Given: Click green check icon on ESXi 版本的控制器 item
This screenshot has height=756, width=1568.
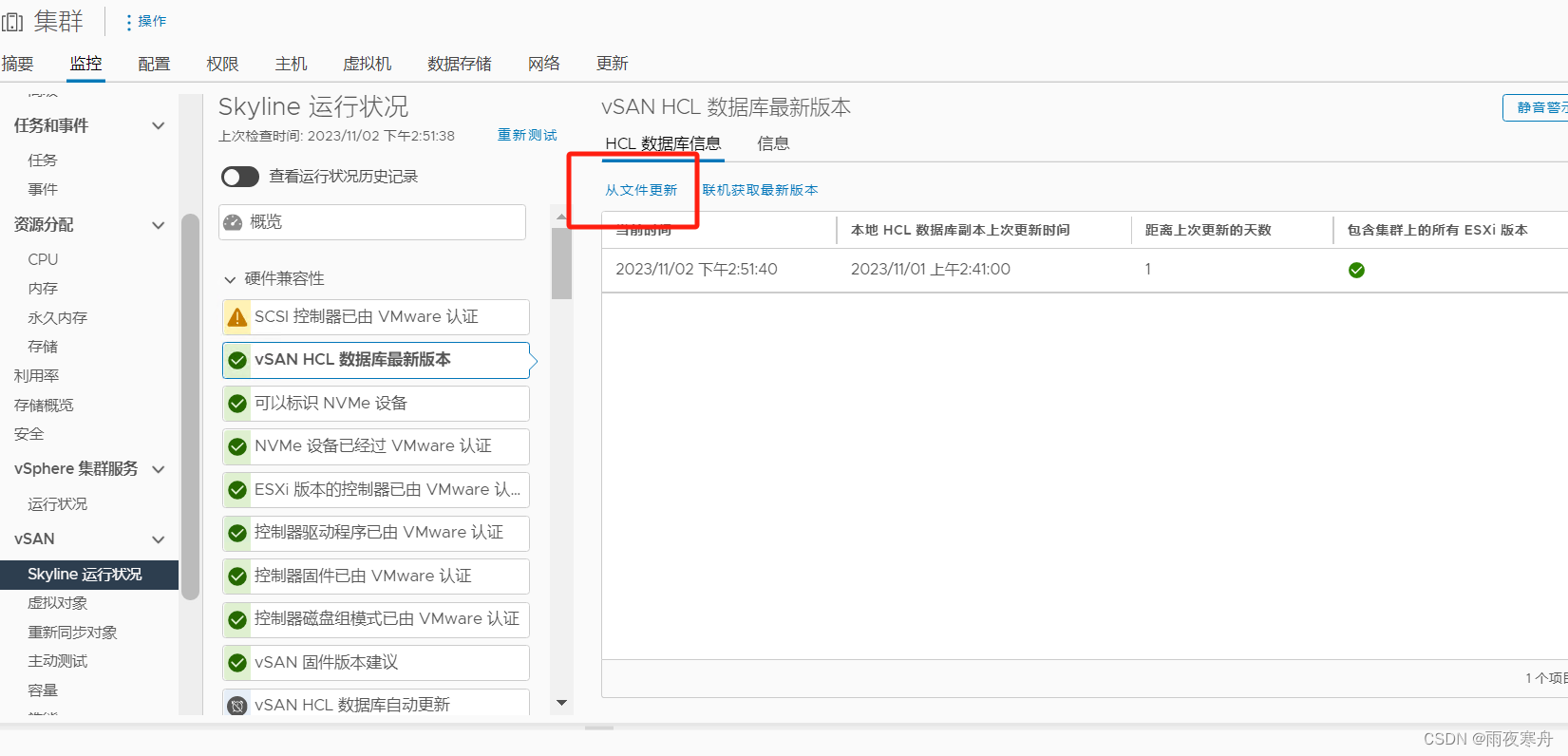Looking at the screenshot, I should click(237, 490).
